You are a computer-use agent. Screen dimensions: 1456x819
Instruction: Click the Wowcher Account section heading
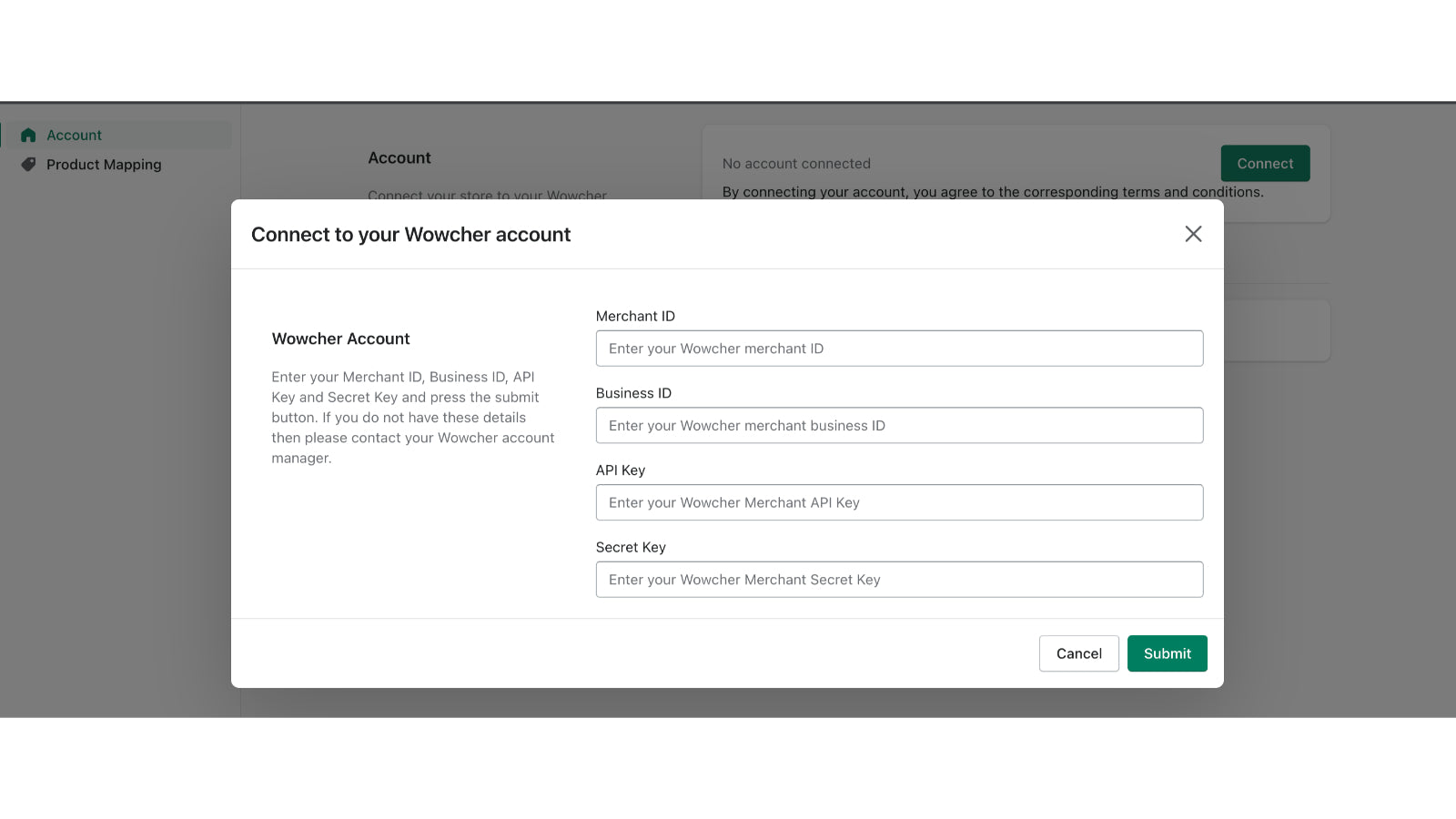pos(340,339)
